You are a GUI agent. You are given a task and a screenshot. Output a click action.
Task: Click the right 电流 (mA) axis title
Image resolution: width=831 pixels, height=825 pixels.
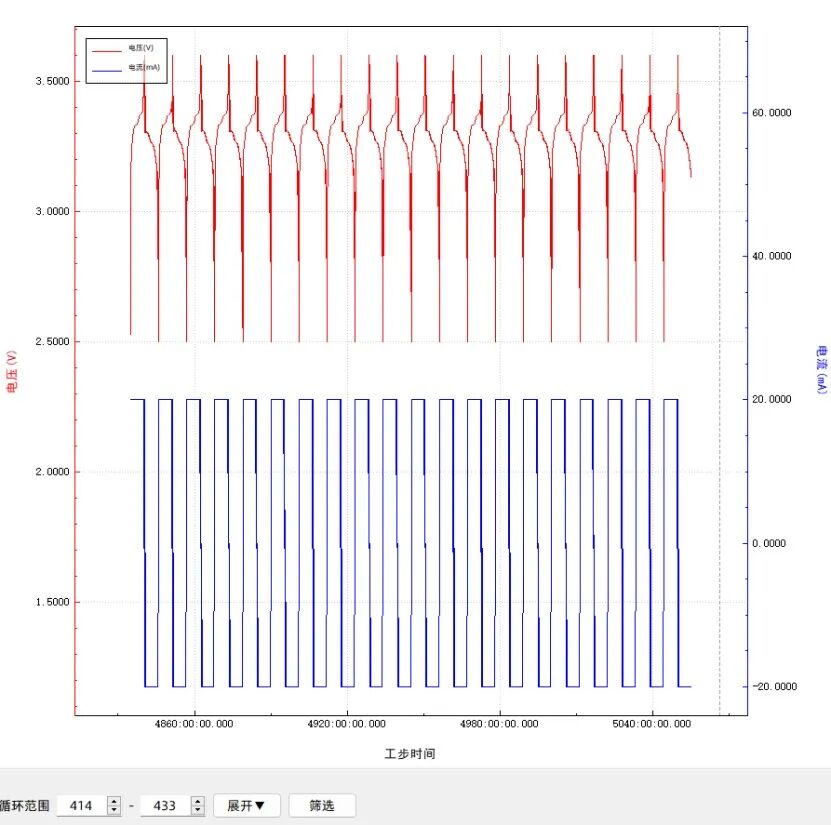pos(821,370)
